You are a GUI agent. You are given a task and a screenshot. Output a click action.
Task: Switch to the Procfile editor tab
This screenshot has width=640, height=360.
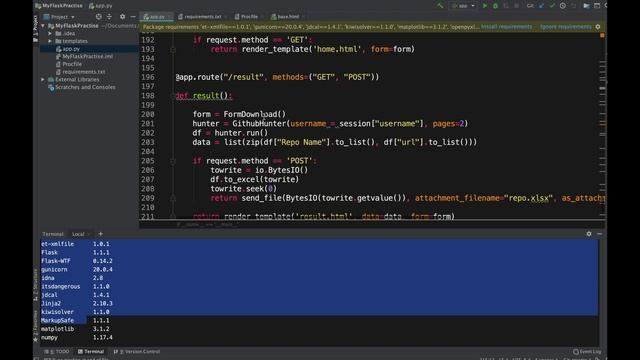248,17
